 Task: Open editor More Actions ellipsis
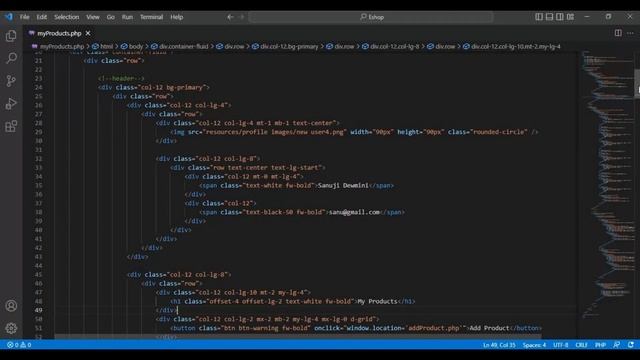(x=630, y=33)
